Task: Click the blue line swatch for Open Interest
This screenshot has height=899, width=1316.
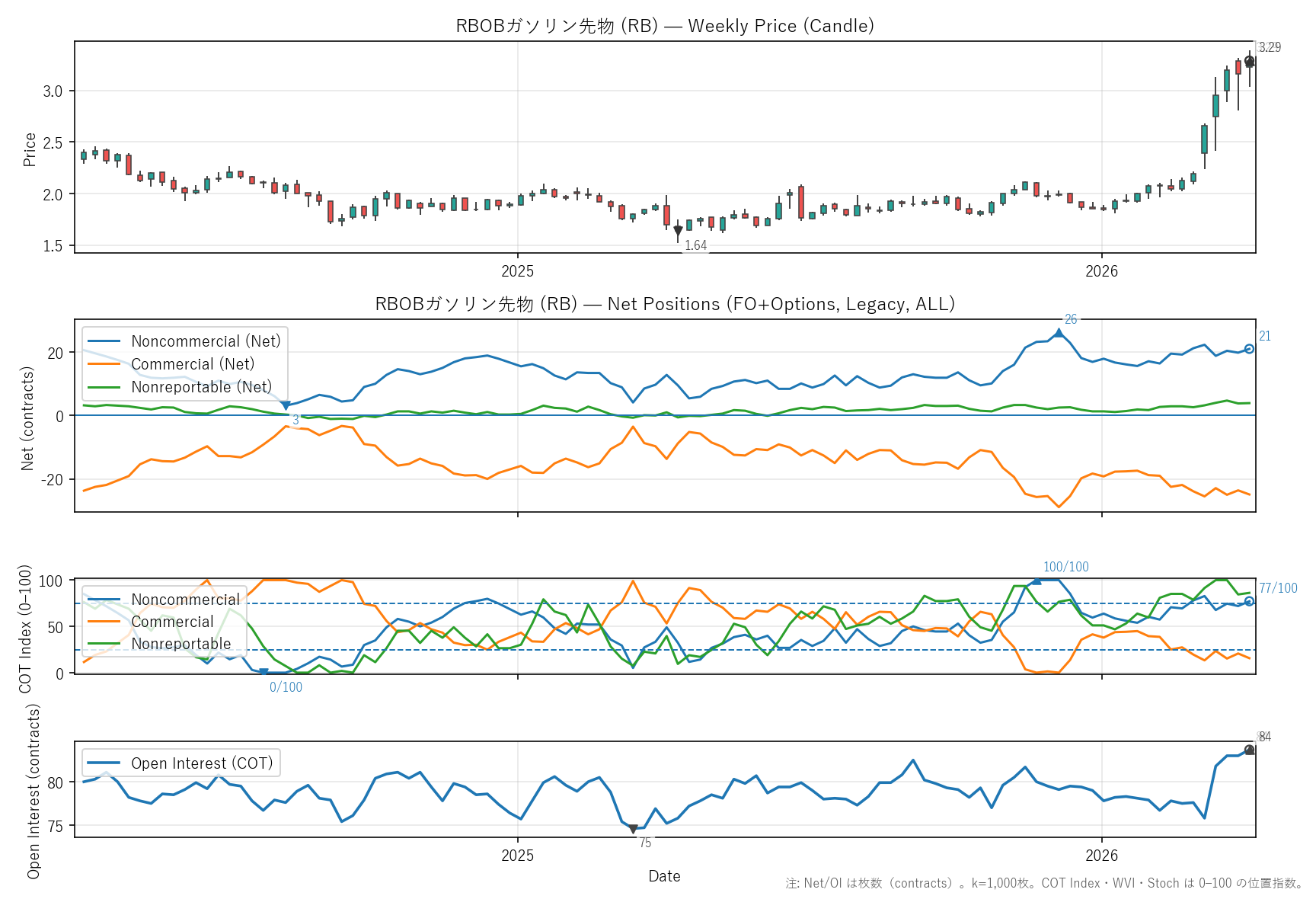Action: 104,763
